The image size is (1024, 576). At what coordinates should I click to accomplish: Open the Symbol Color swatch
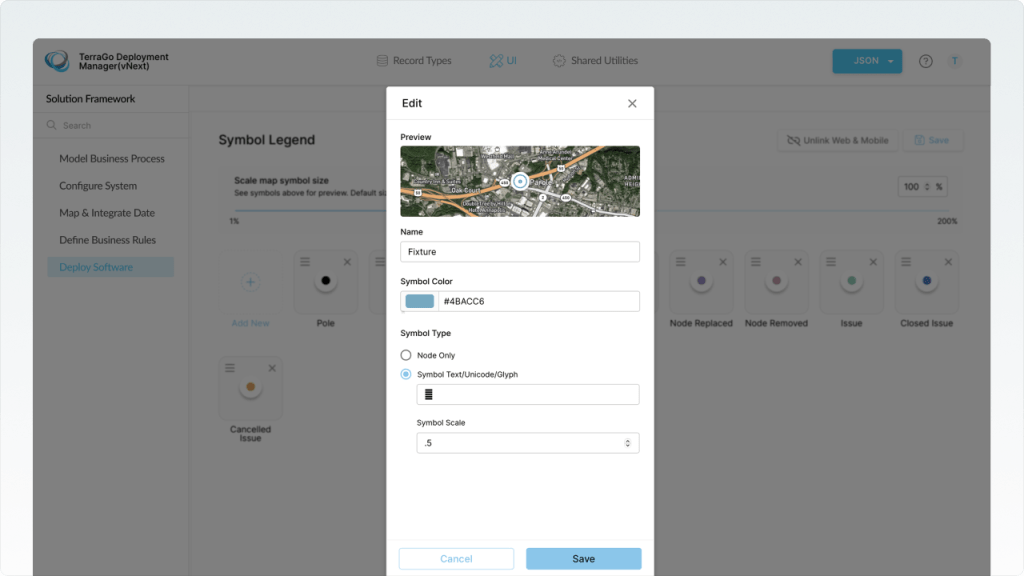[420, 301]
